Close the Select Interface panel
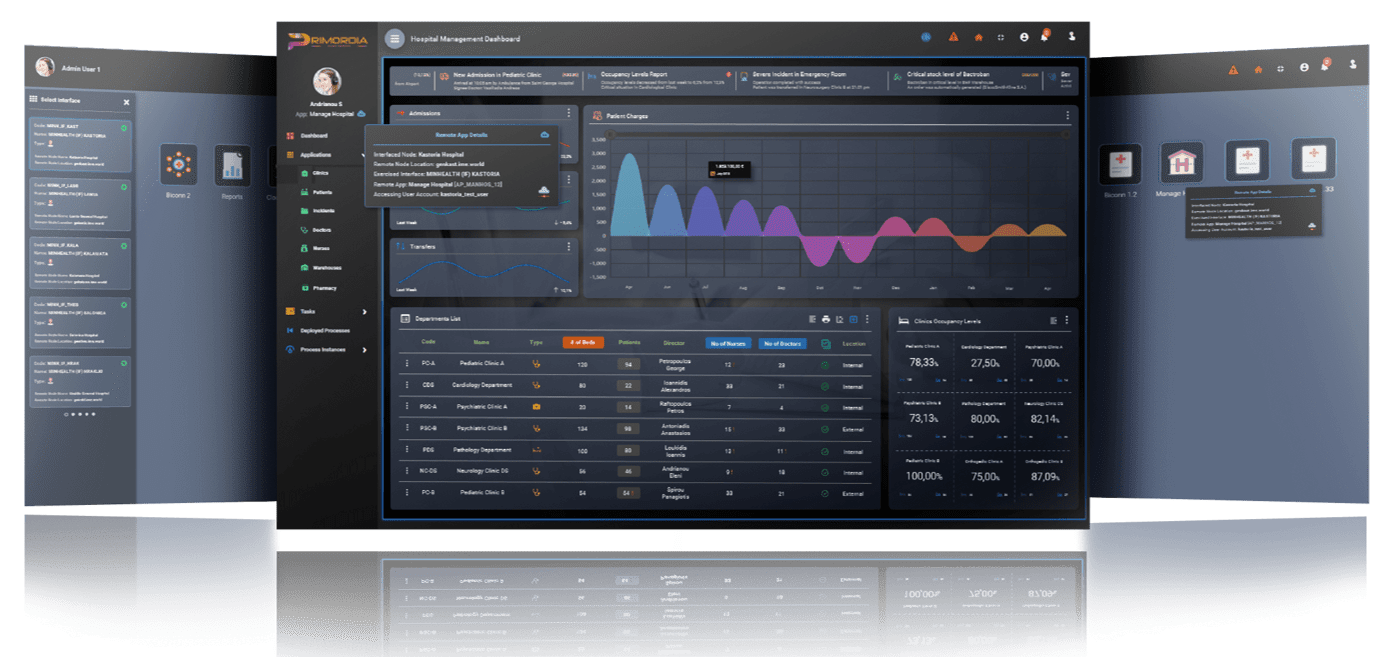The image size is (1396, 657). [x=126, y=102]
